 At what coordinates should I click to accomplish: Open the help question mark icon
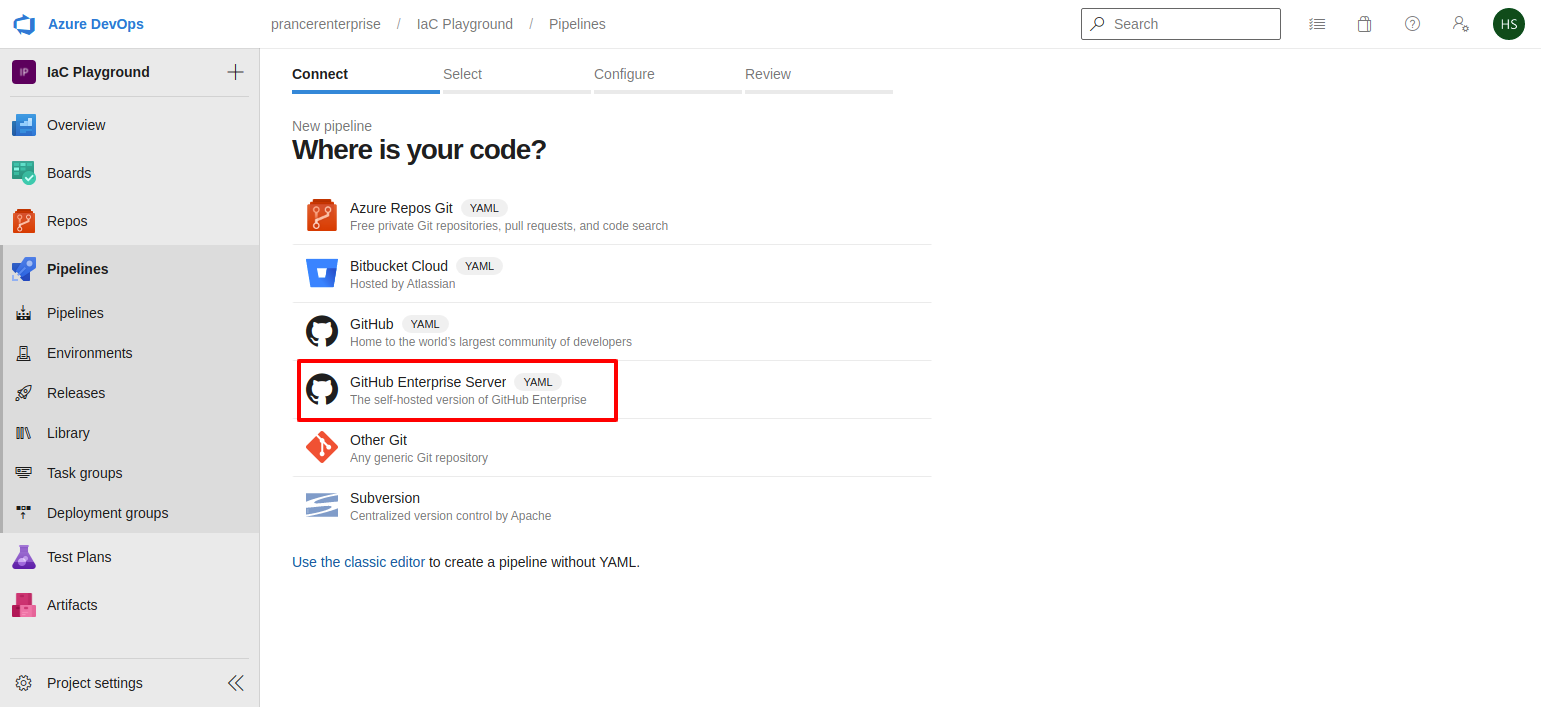pos(1412,24)
